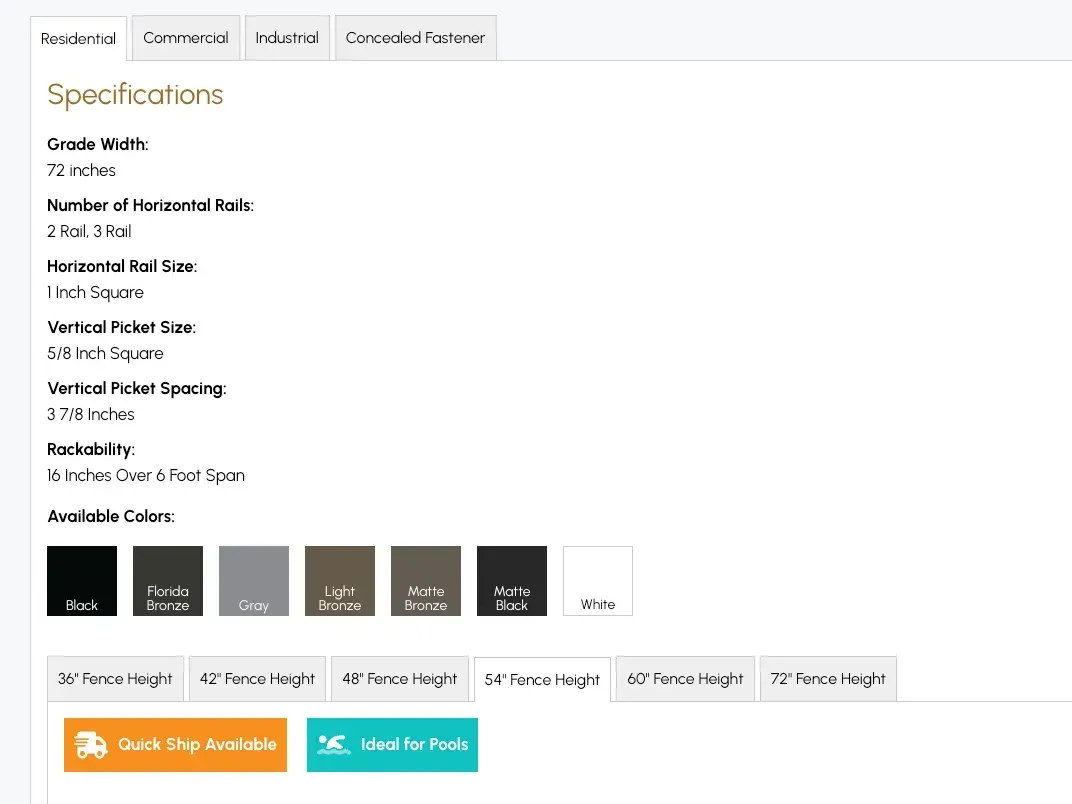1072x804 pixels.
Task: Open the Concealed Fastener tab
Action: [x=416, y=38]
